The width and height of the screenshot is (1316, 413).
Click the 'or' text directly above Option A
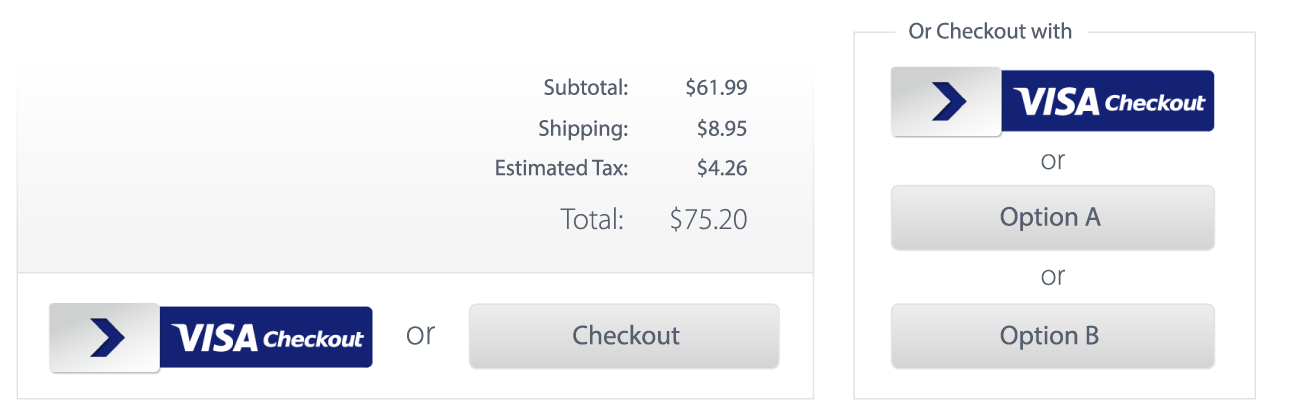[1053, 160]
